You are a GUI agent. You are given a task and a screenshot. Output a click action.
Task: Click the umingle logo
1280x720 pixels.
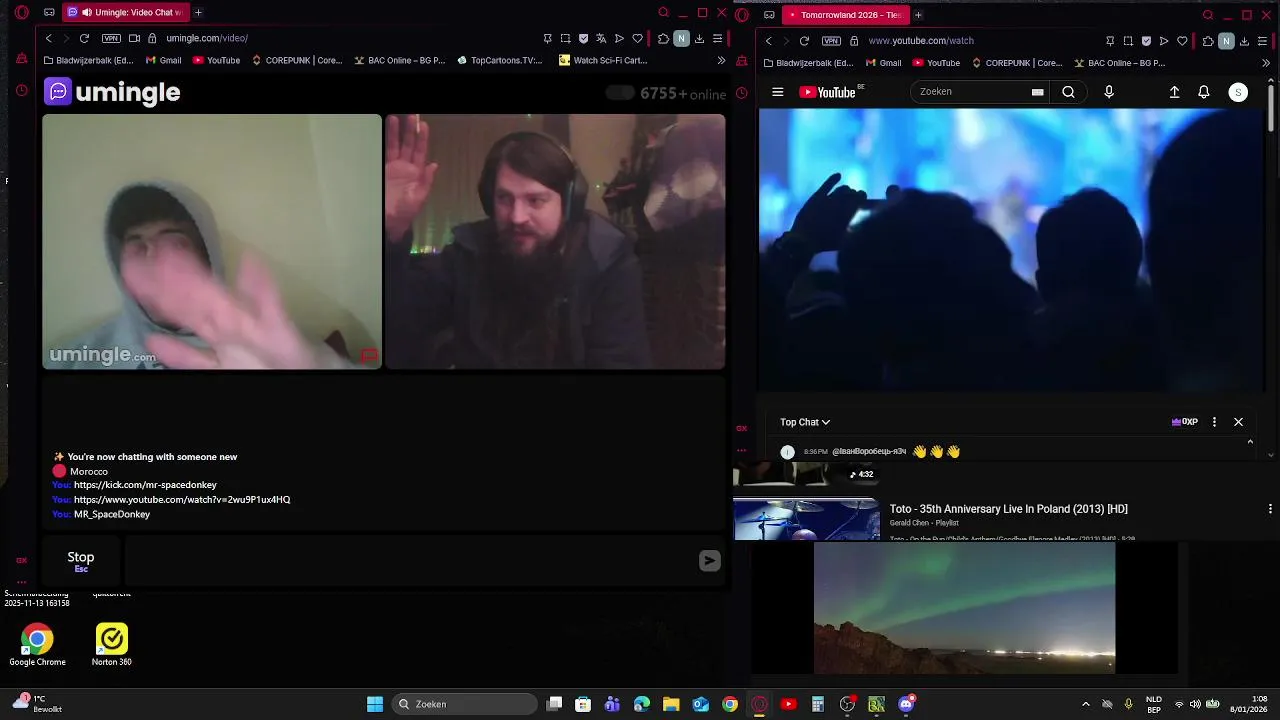click(x=112, y=92)
